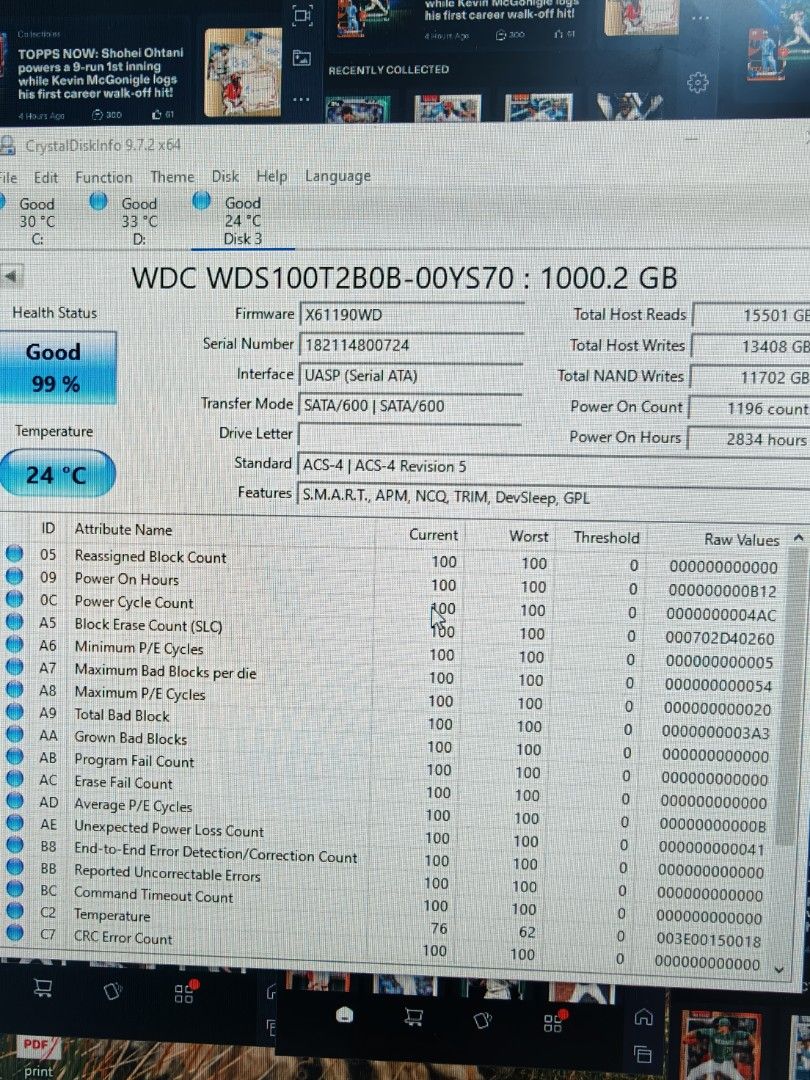
Task: Select raw value 003E00150018
Action: point(708,941)
